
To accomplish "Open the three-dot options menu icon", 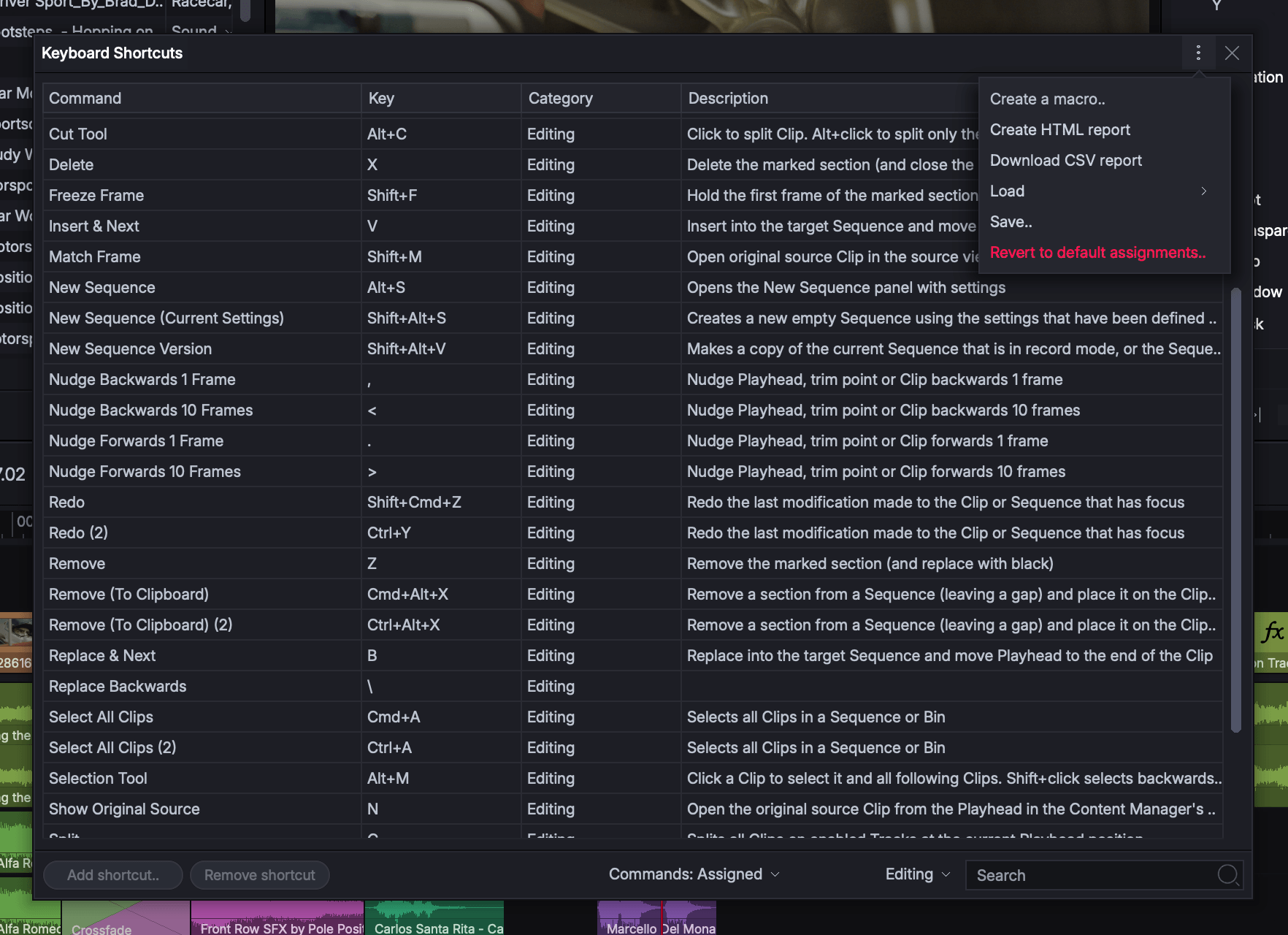I will coord(1198,53).
